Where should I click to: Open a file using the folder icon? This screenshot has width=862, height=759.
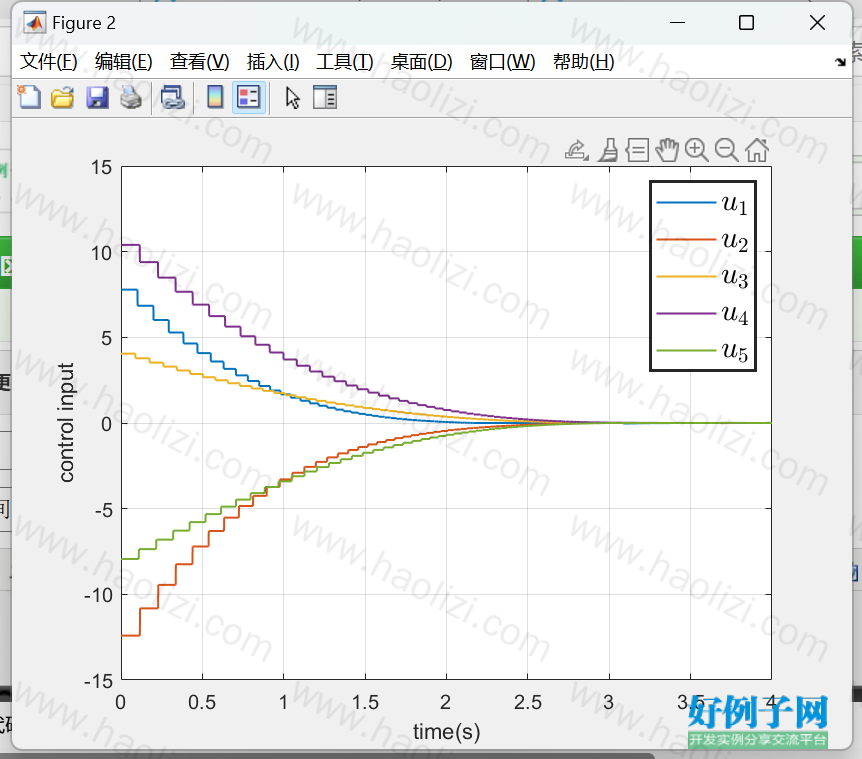point(63,97)
